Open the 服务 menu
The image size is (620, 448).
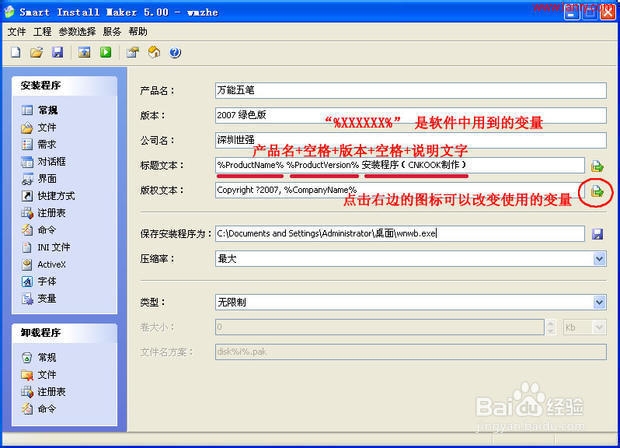(112, 32)
